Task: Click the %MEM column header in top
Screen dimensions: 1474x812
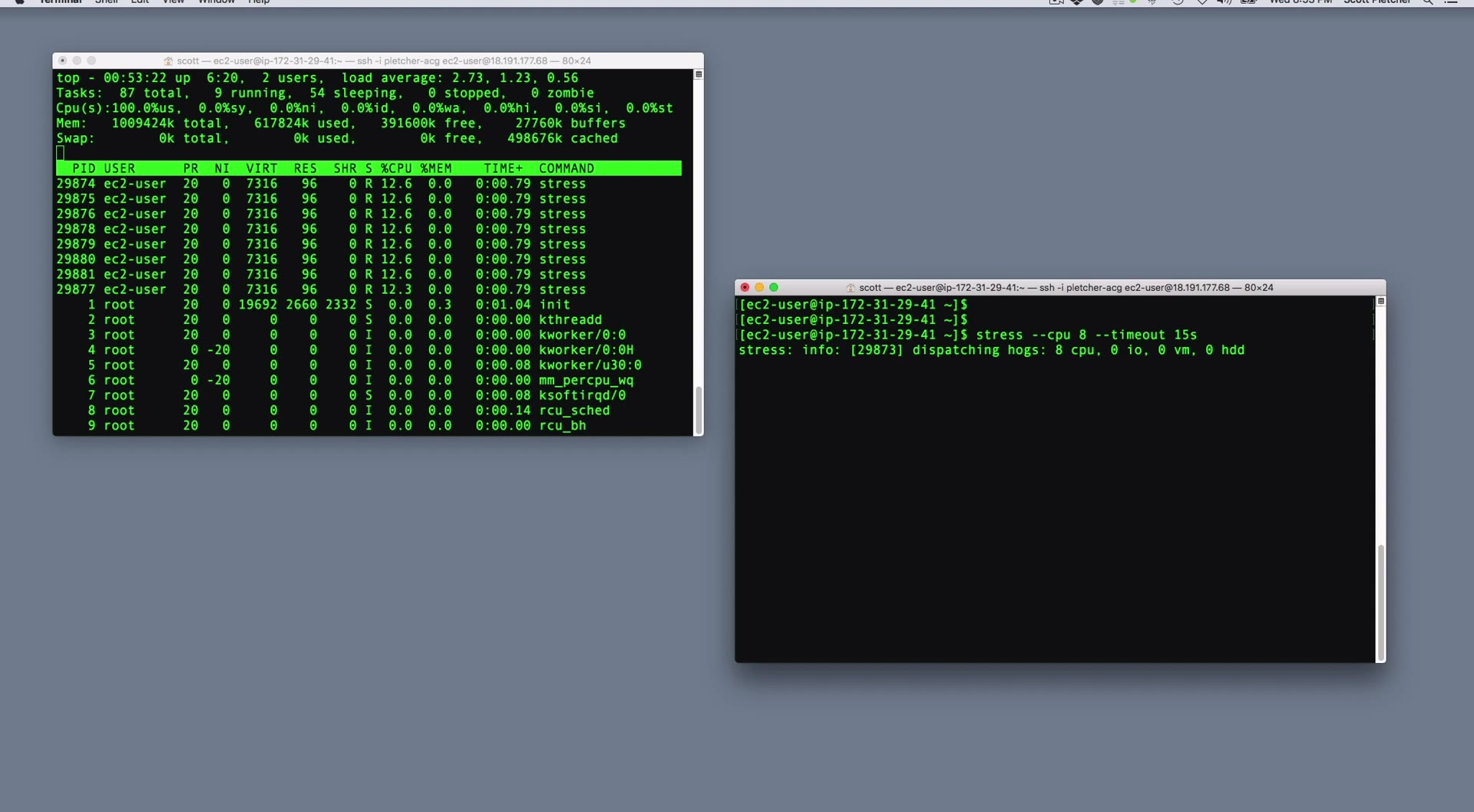Action: pyautogui.click(x=436, y=169)
